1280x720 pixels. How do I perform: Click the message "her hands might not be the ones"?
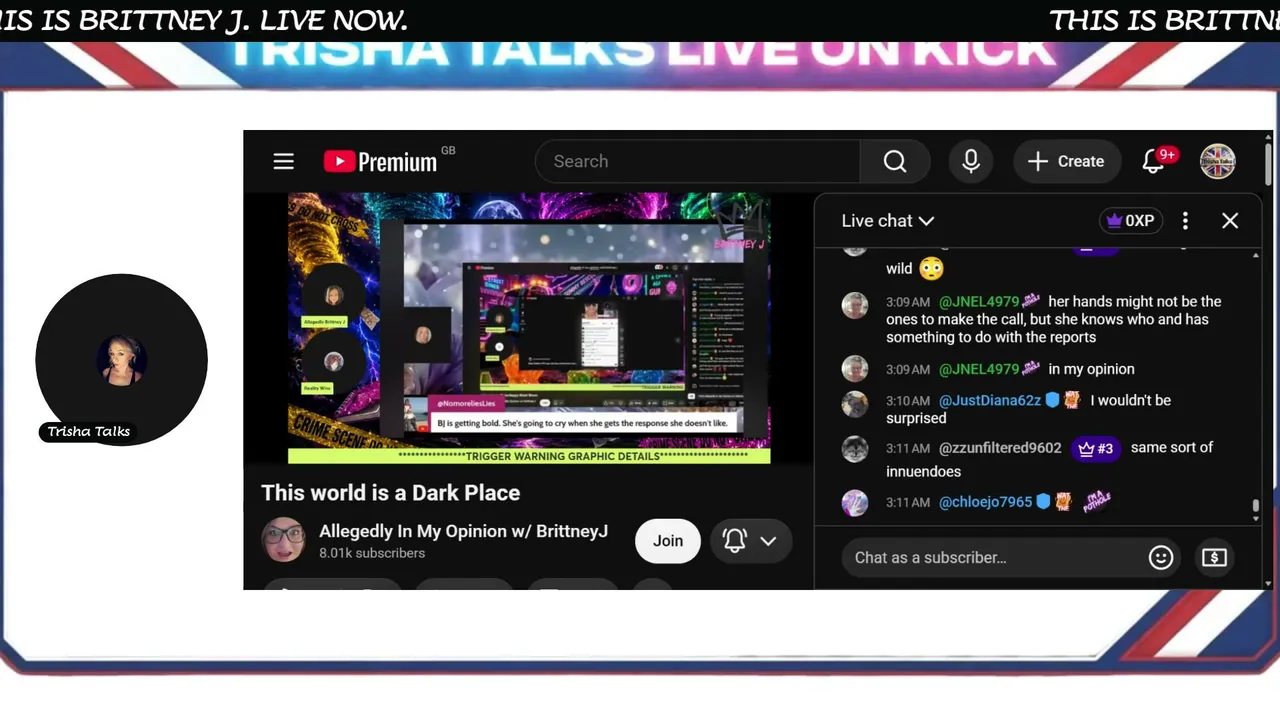click(x=1054, y=319)
